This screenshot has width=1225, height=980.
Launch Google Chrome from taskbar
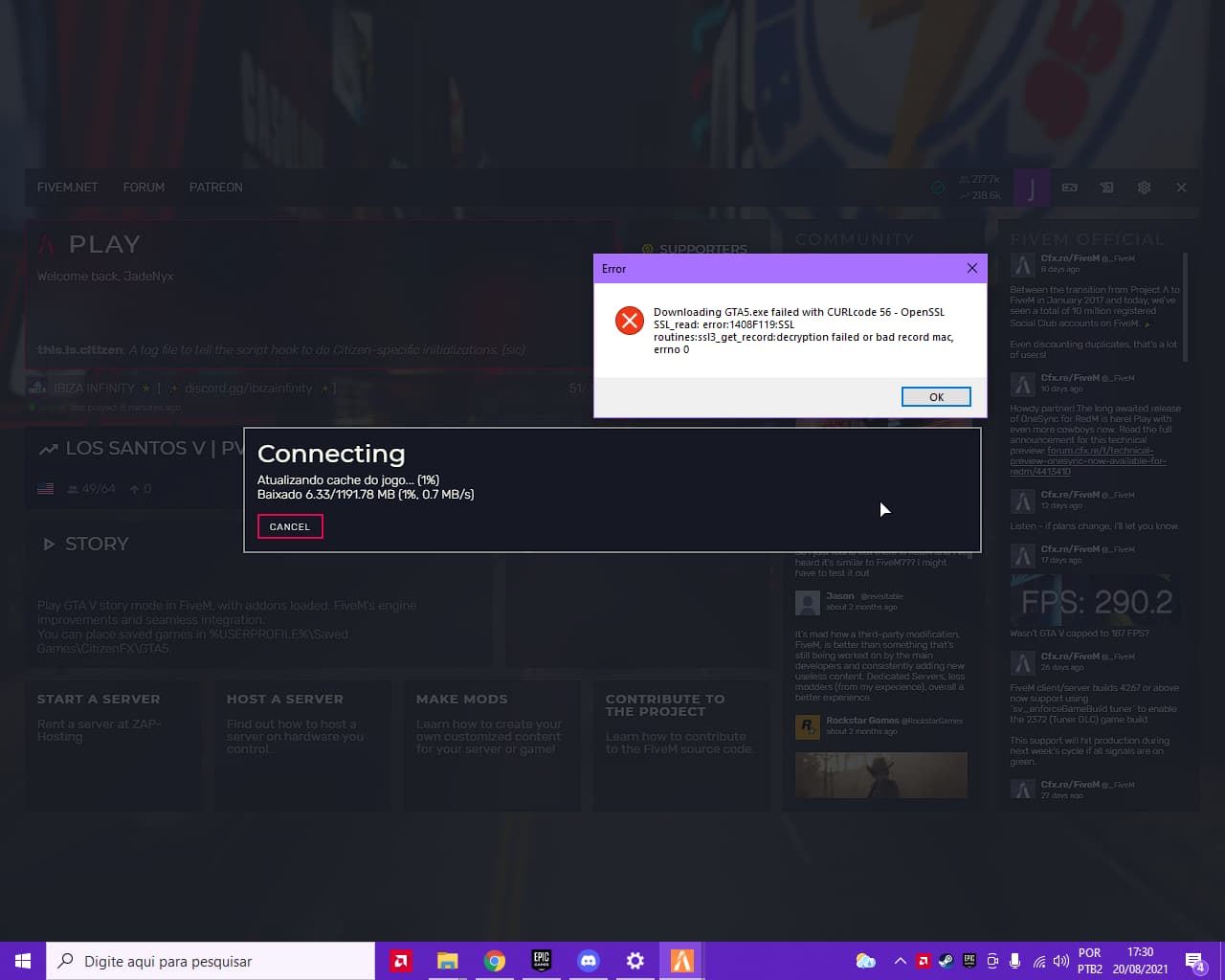pos(495,961)
